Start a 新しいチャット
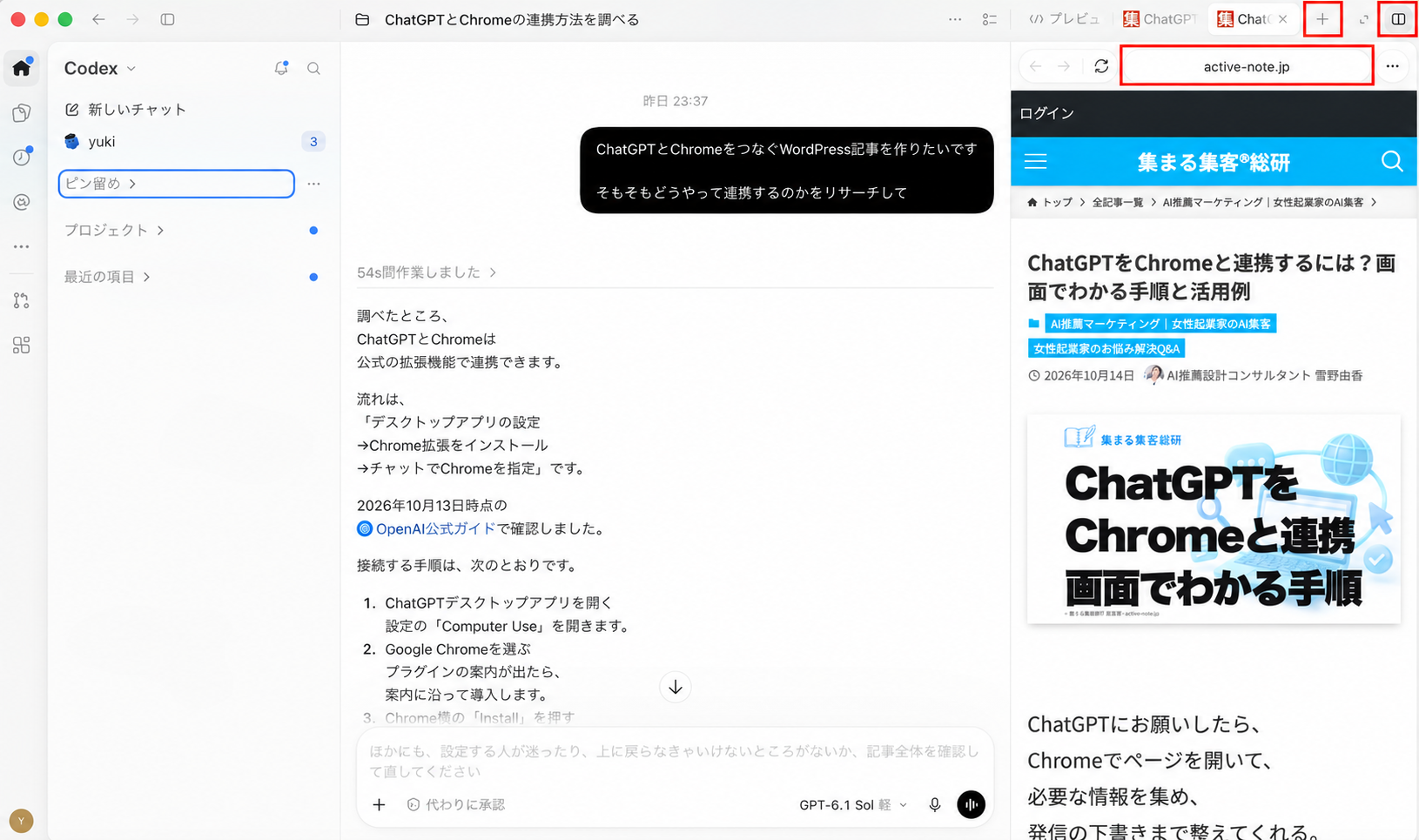The height and width of the screenshot is (840, 1419). [x=125, y=109]
